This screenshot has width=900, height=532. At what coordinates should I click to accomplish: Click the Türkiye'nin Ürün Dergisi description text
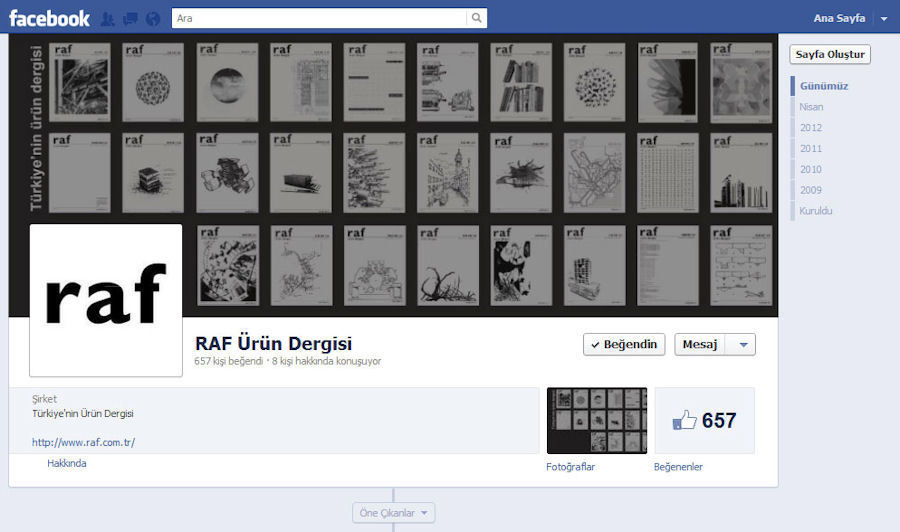(x=83, y=414)
